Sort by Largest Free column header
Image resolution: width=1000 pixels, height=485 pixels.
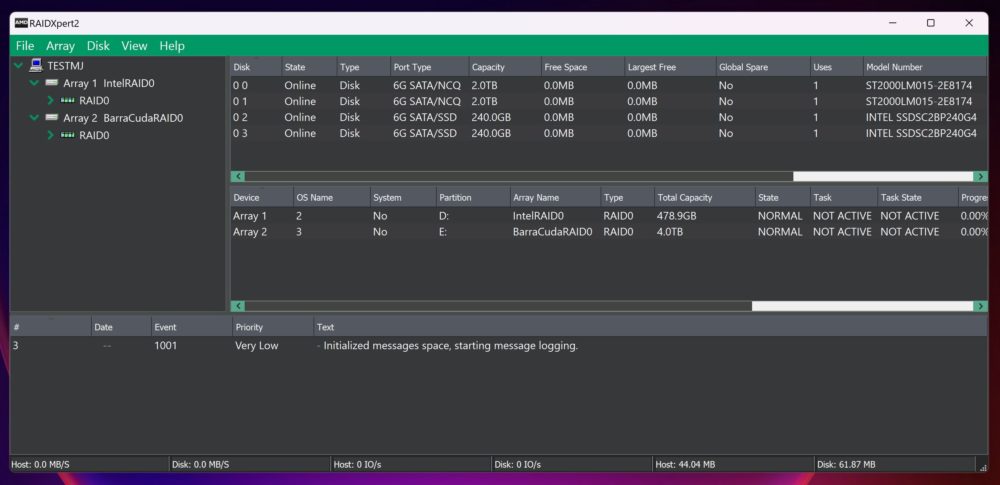(x=670, y=67)
